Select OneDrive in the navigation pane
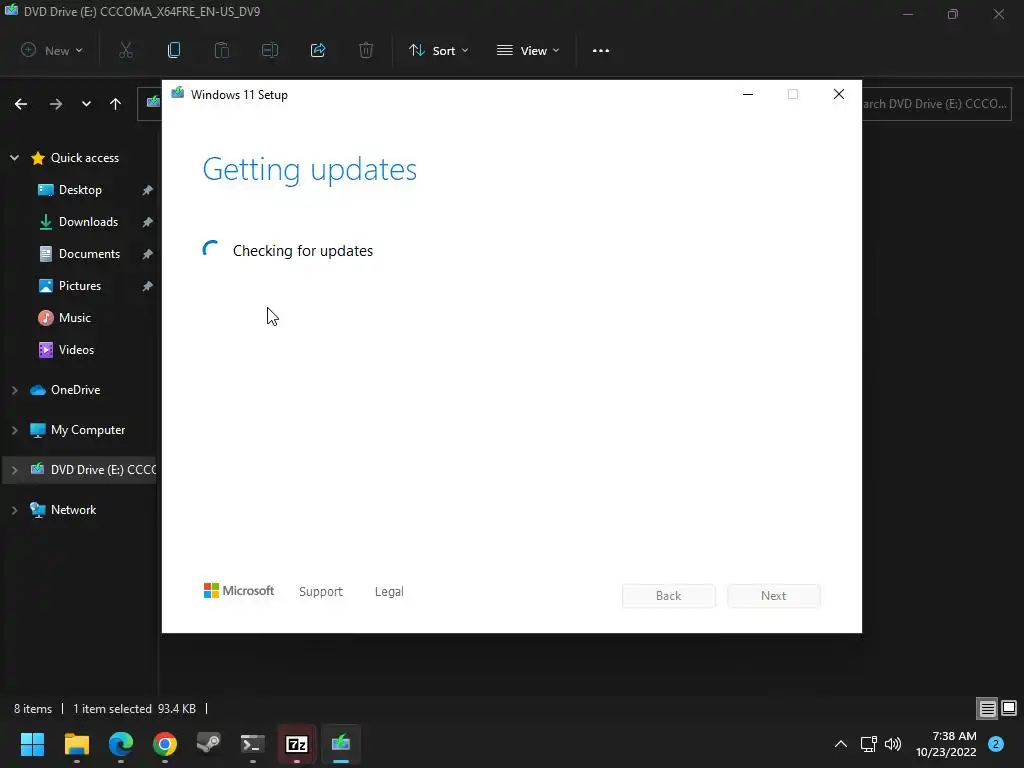Viewport: 1024px width, 768px height. point(75,390)
